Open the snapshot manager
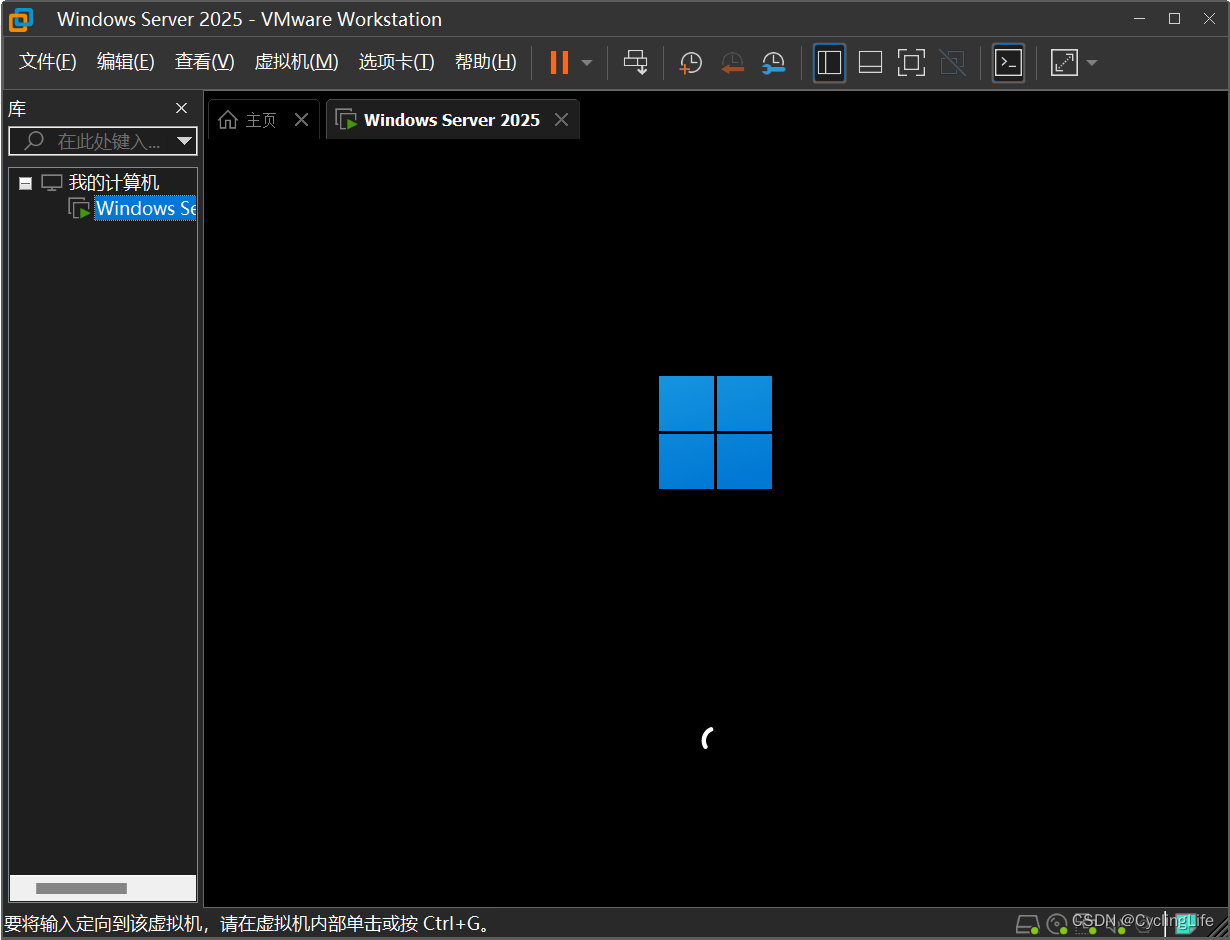The height and width of the screenshot is (940, 1230). click(x=773, y=63)
